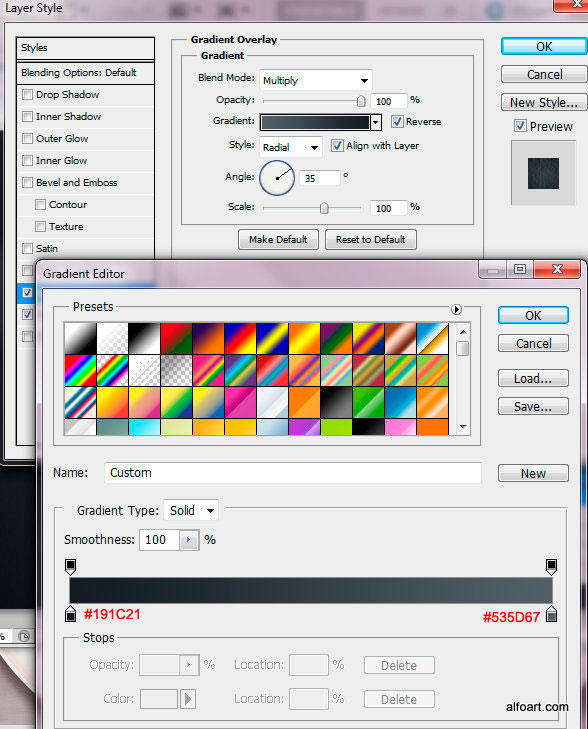This screenshot has height=729, width=588.
Task: Click the Opacity slider in Gradient Overlay
Action: coord(314,101)
